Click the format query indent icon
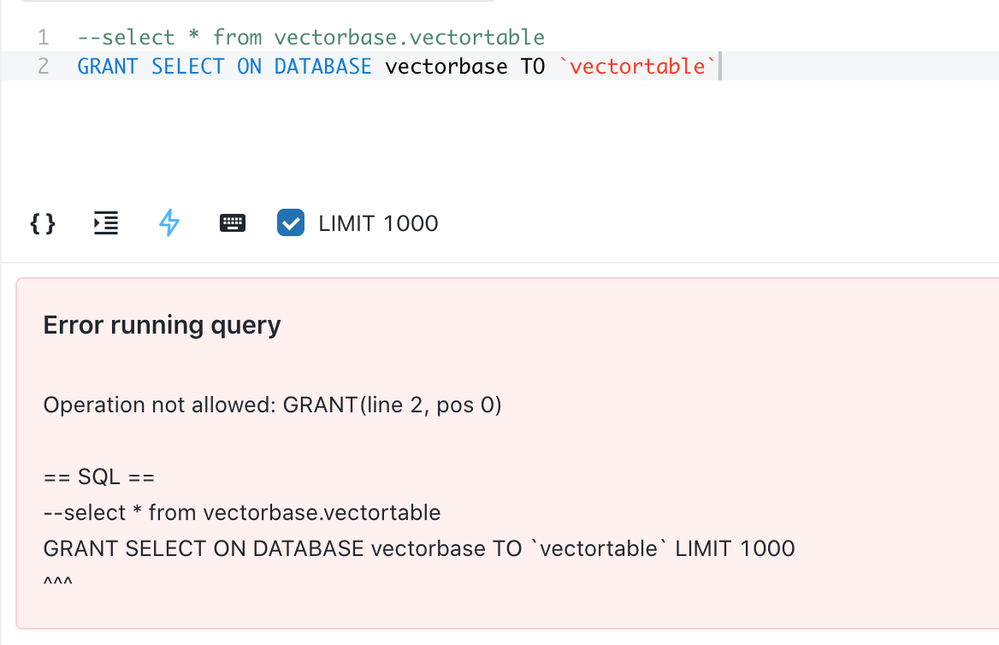Viewport: 999px width, 645px height. (106, 223)
